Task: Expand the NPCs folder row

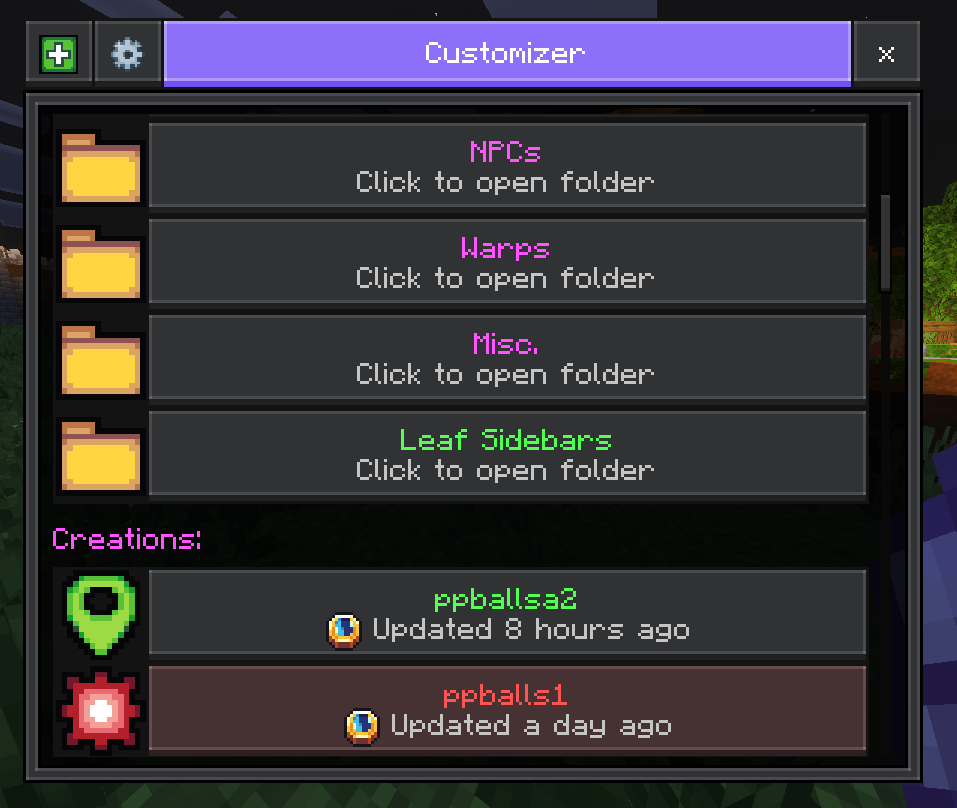Action: coord(507,166)
